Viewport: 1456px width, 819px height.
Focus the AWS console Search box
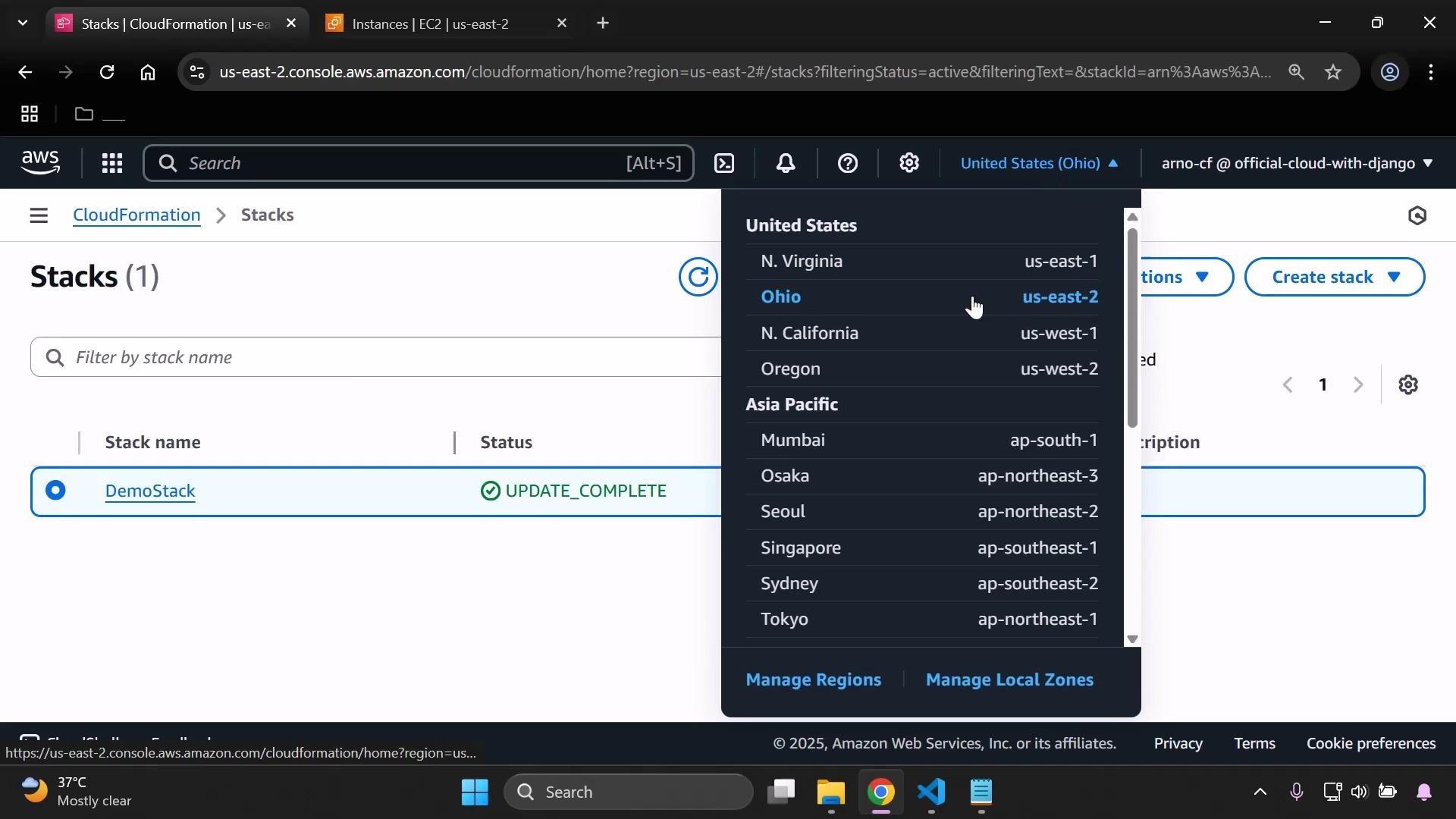[x=418, y=163]
